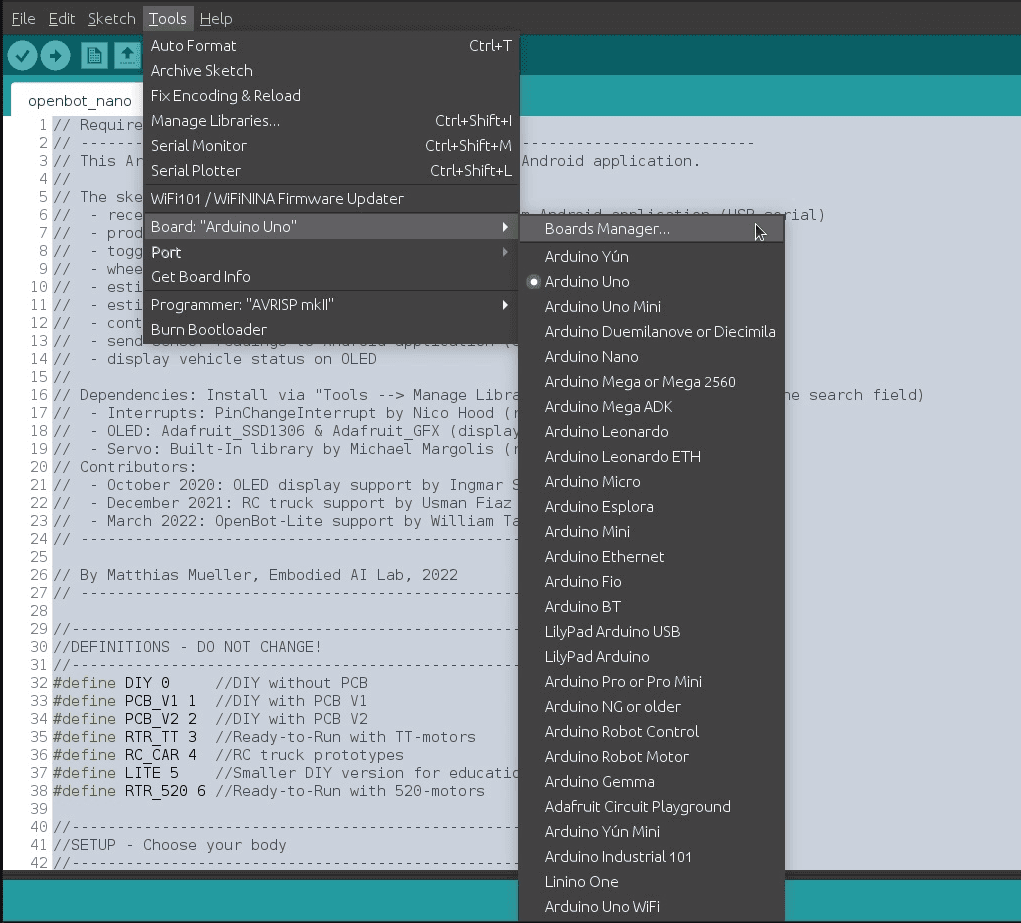Select the Arduino Leonardo board
Viewport: 1021px width, 923px height.
(652, 432)
